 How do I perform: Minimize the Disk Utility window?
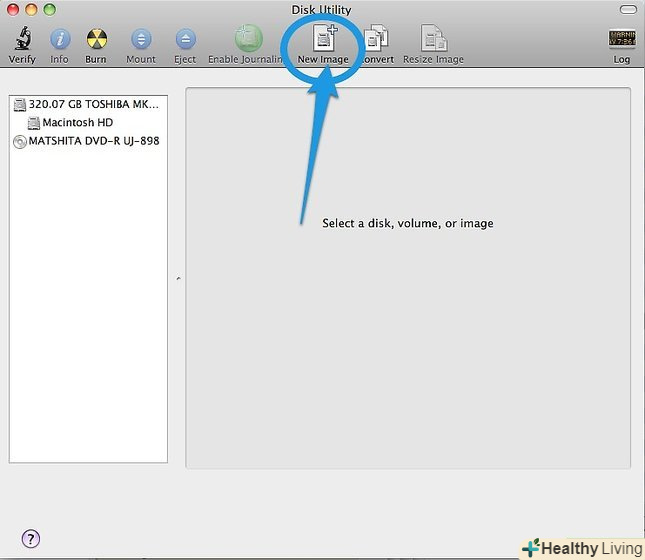31,9
